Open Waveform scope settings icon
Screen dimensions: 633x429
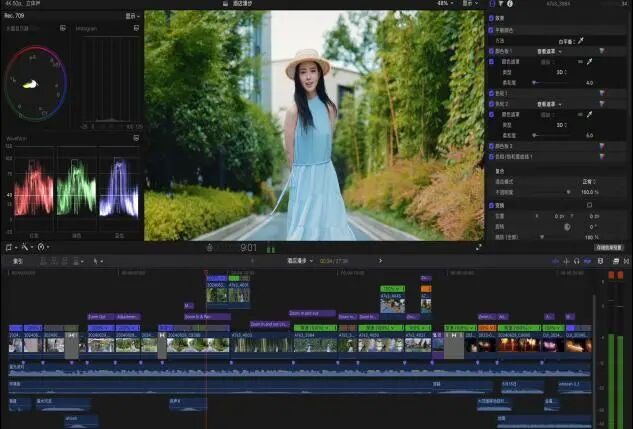(x=136, y=138)
